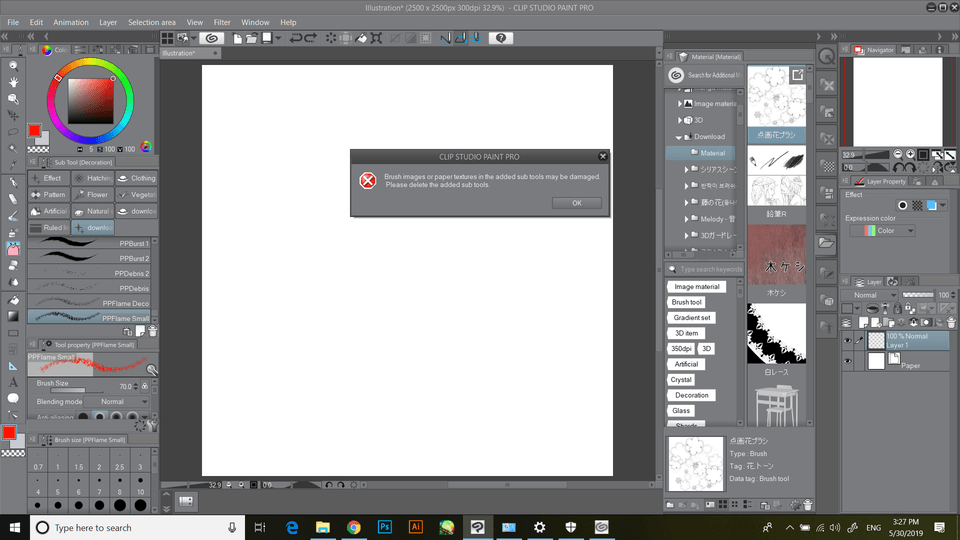Toggle Snap to Grid

point(476,38)
